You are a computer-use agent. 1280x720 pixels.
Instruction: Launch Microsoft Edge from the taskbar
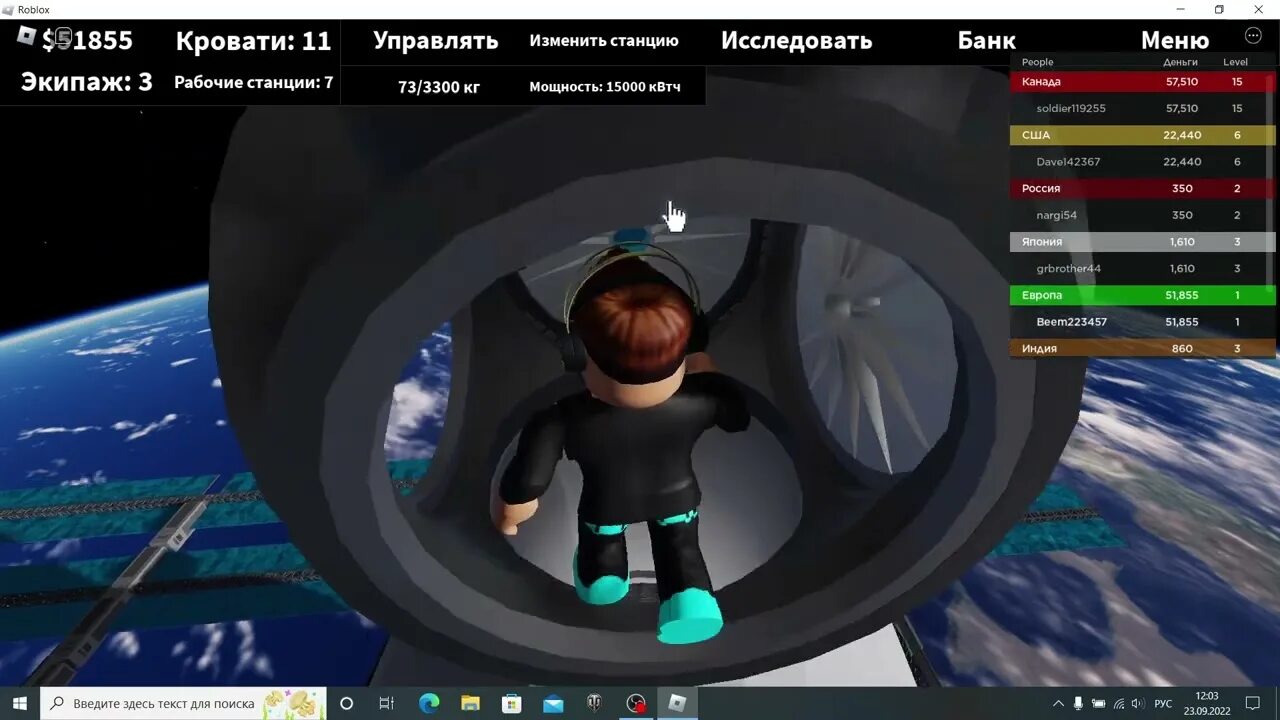click(x=429, y=703)
